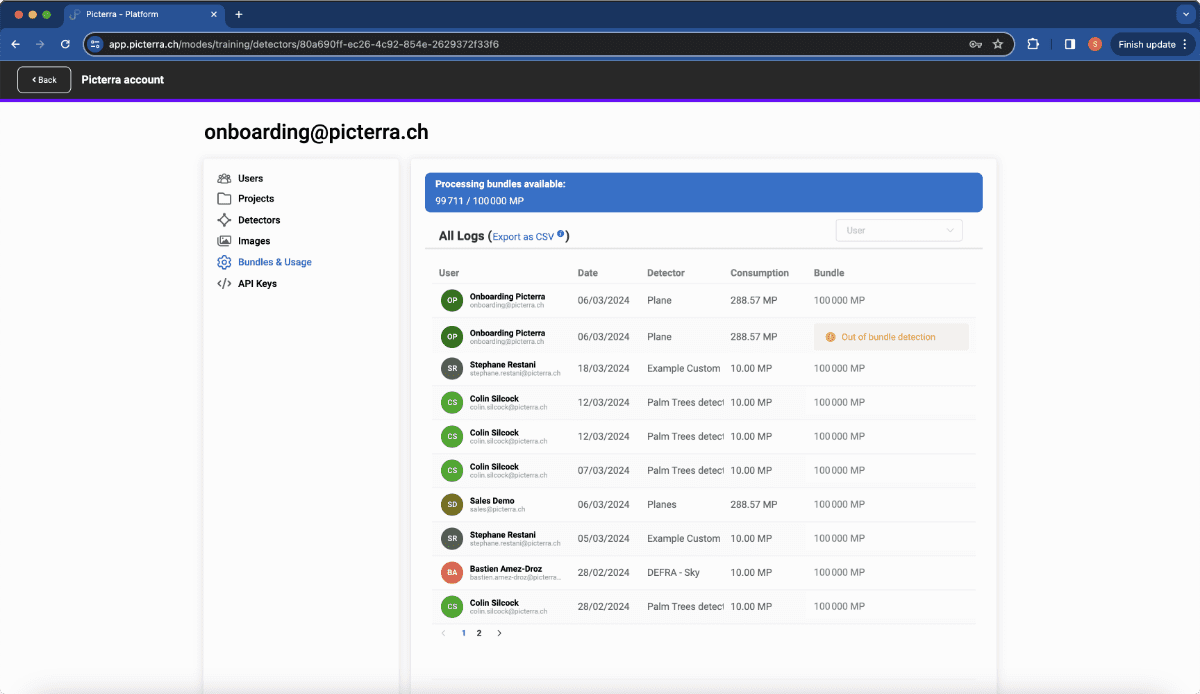Open the User filter dropdown
This screenshot has width=1200, height=694.
pos(899,230)
